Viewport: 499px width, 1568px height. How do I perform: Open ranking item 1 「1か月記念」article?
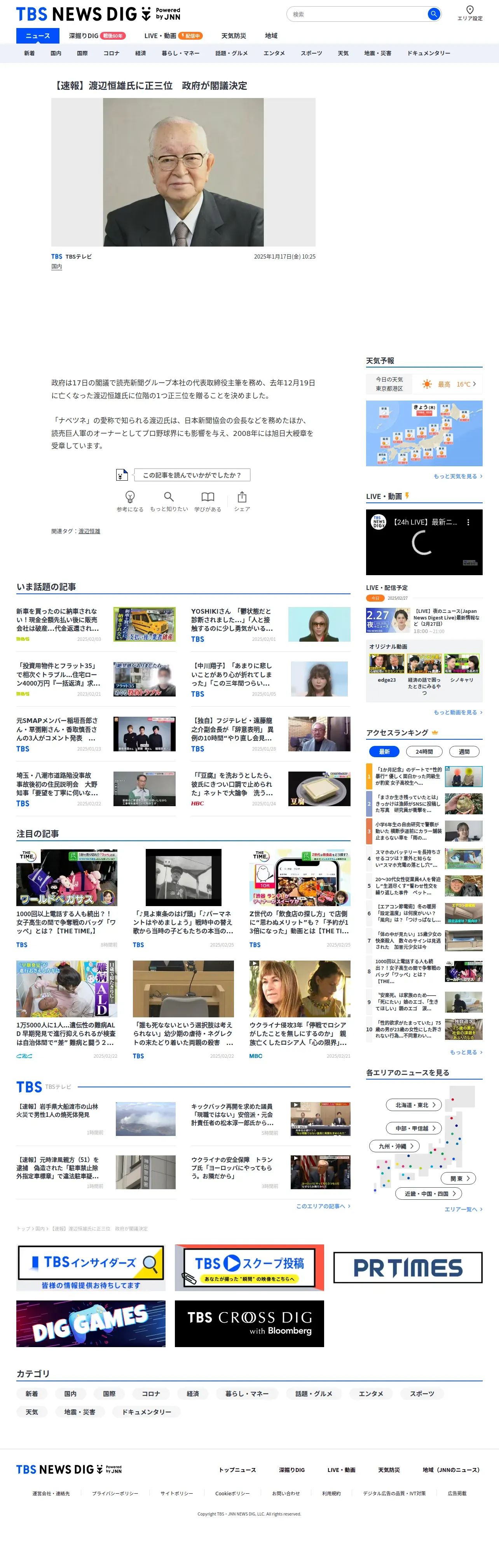[x=424, y=776]
